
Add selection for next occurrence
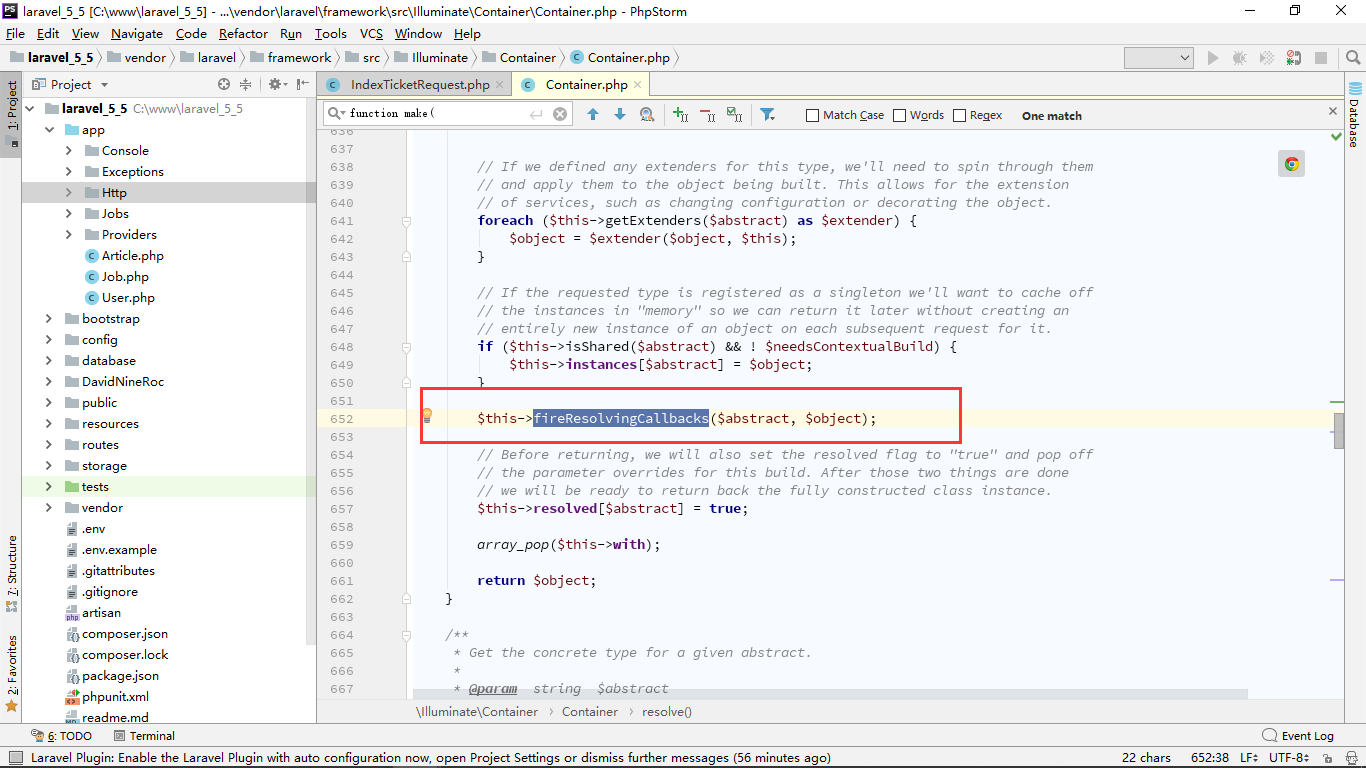point(681,115)
